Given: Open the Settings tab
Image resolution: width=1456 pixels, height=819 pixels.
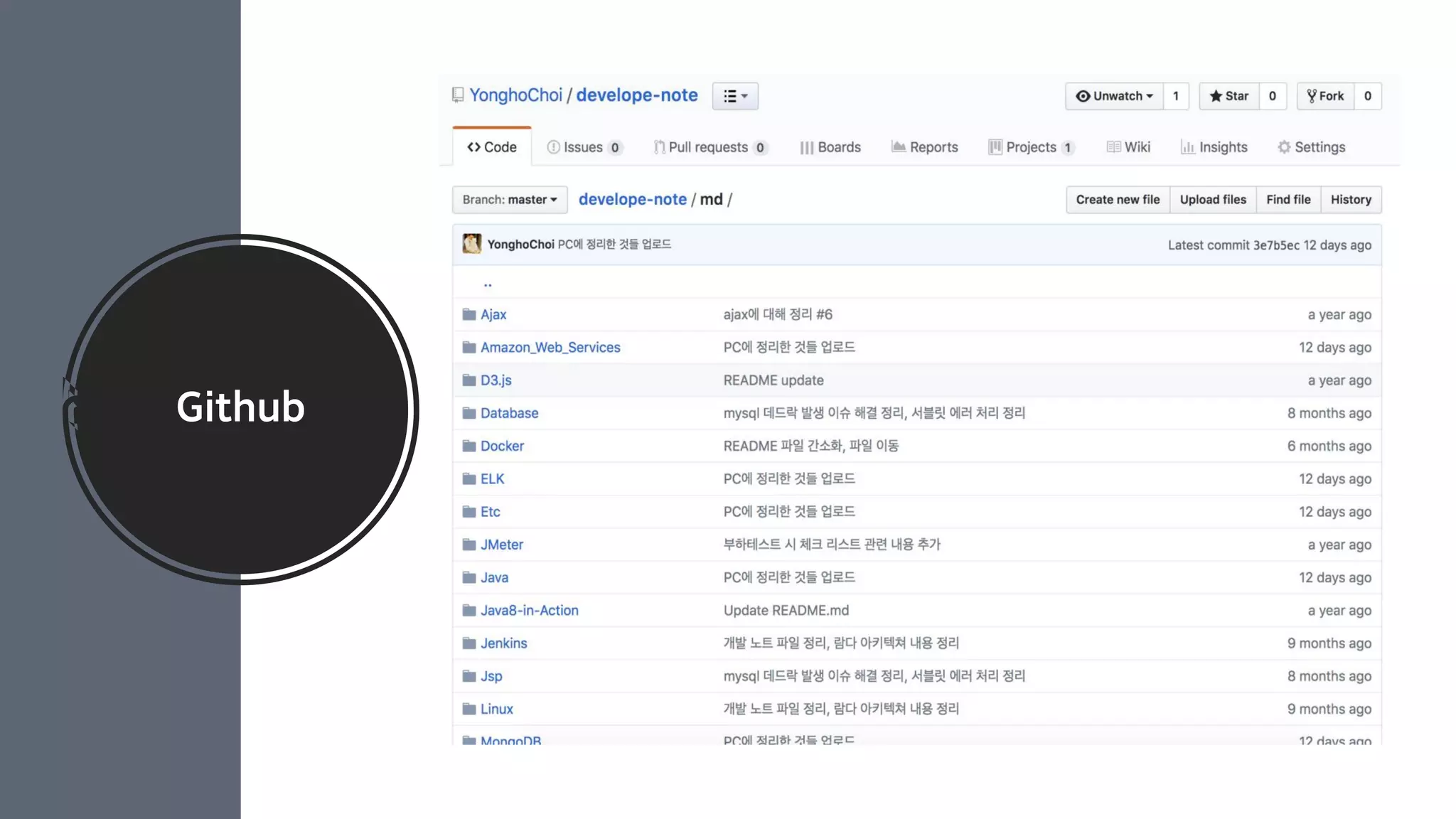Looking at the screenshot, I should (1312, 147).
